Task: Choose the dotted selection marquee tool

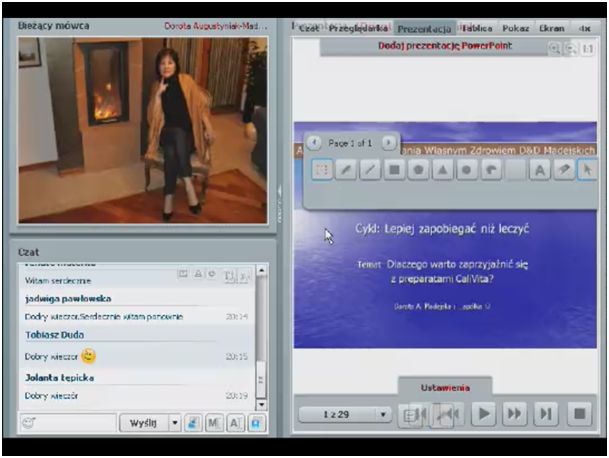Action: (x=323, y=170)
